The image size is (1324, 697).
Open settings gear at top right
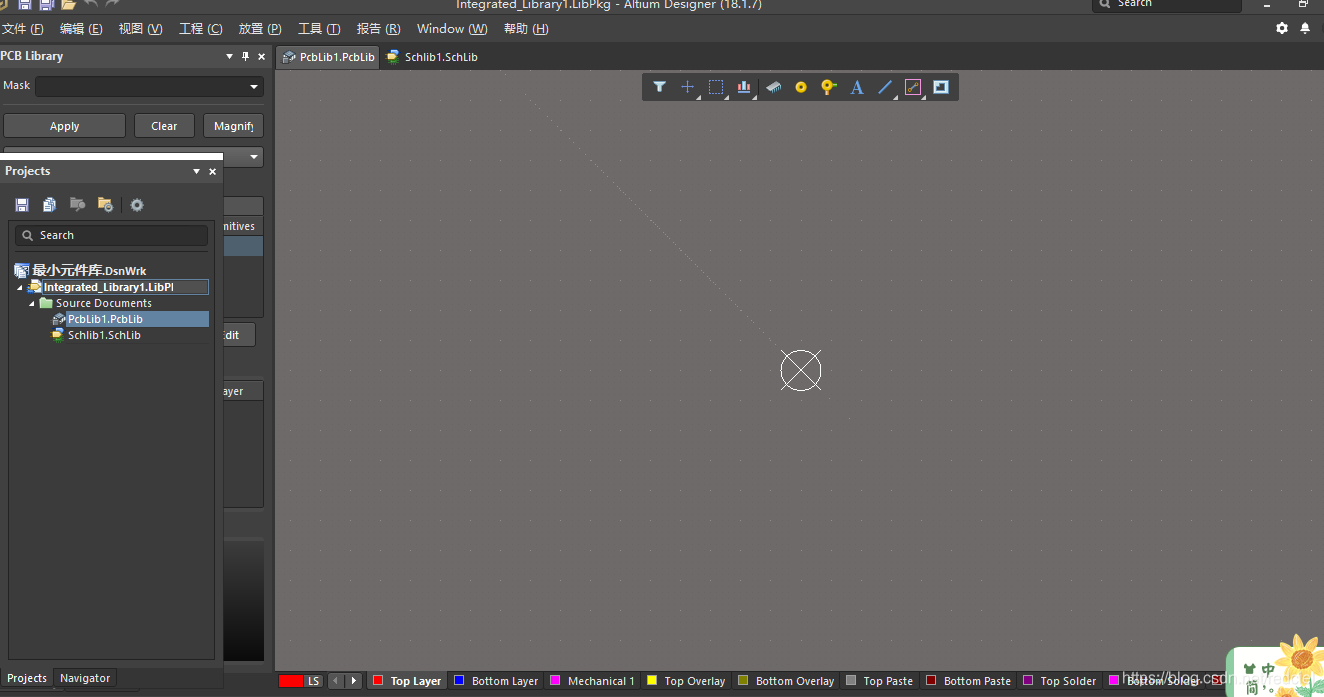1282,29
